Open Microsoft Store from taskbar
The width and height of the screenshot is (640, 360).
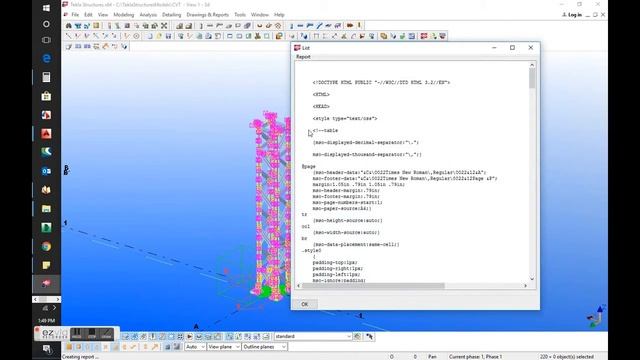coord(46,96)
